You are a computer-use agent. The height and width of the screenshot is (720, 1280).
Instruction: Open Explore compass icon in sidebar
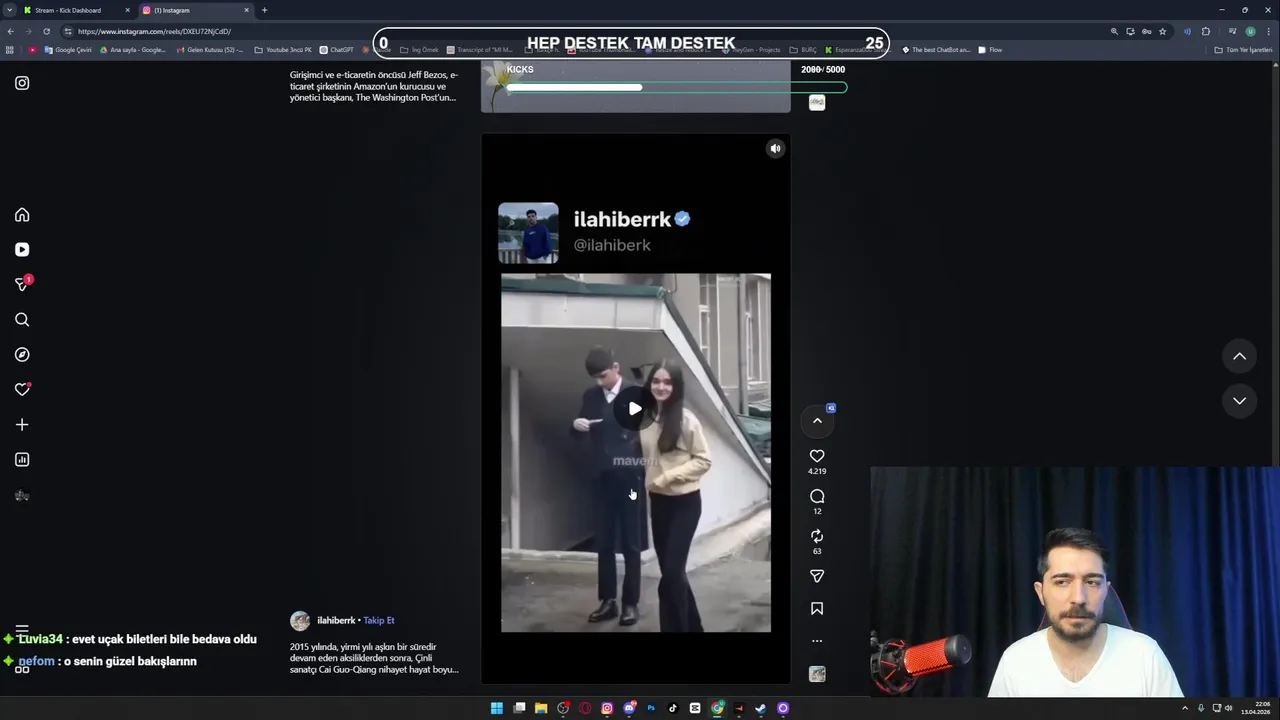pyautogui.click(x=22, y=355)
